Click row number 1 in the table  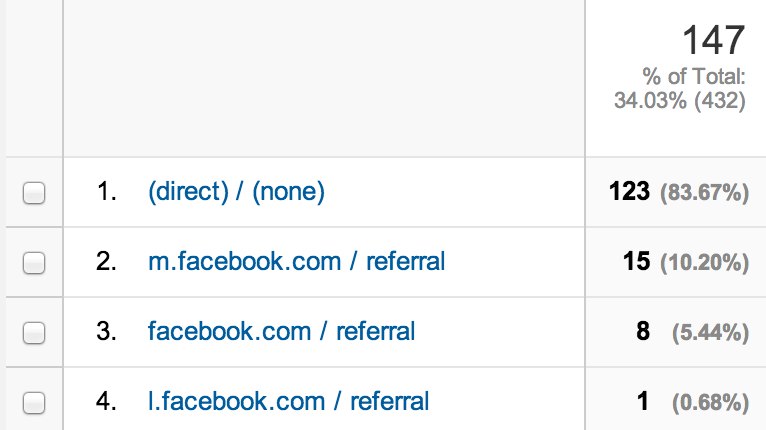point(108,193)
